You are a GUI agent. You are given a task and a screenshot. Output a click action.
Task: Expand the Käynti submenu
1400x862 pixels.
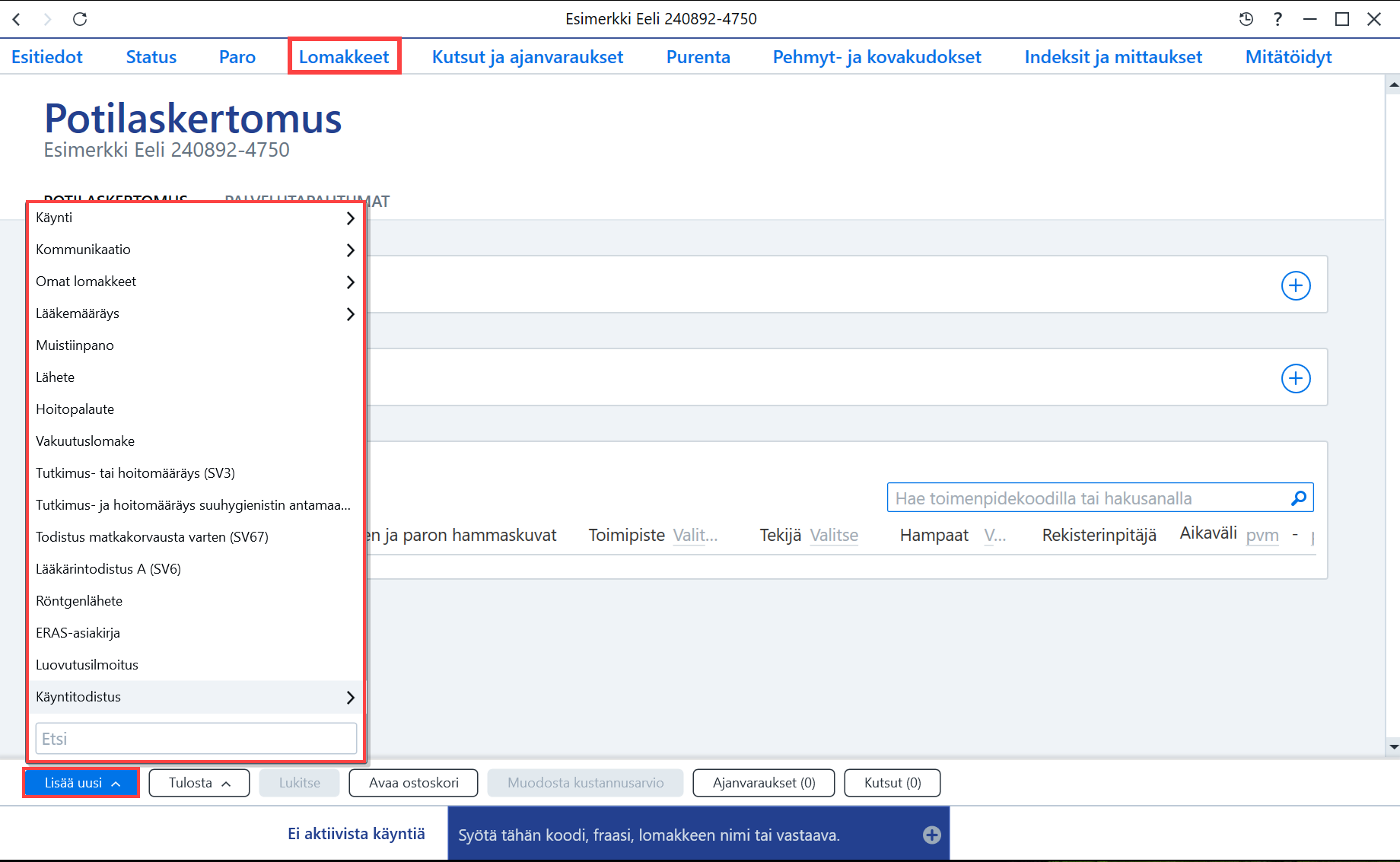(196, 218)
